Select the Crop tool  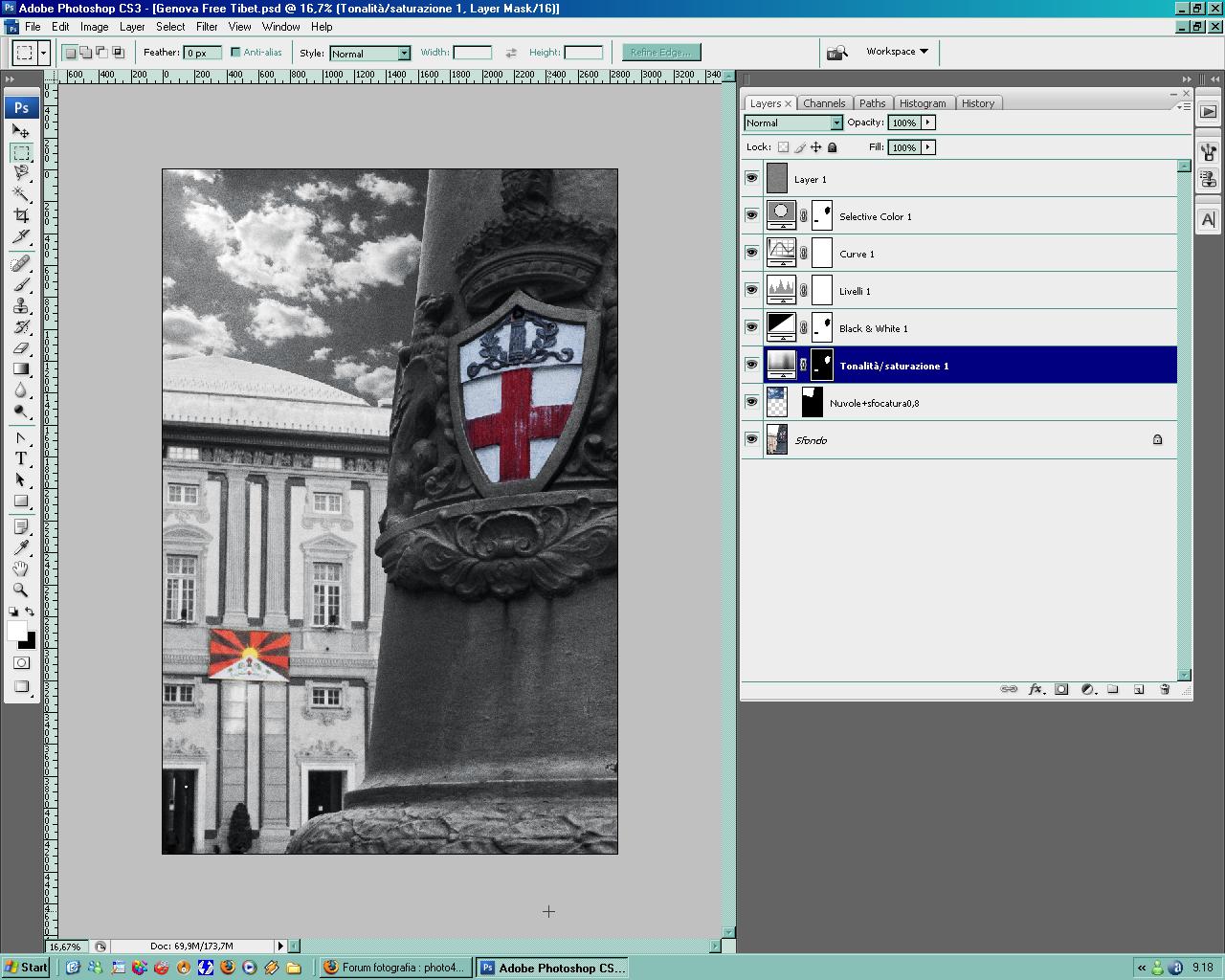pos(21,215)
